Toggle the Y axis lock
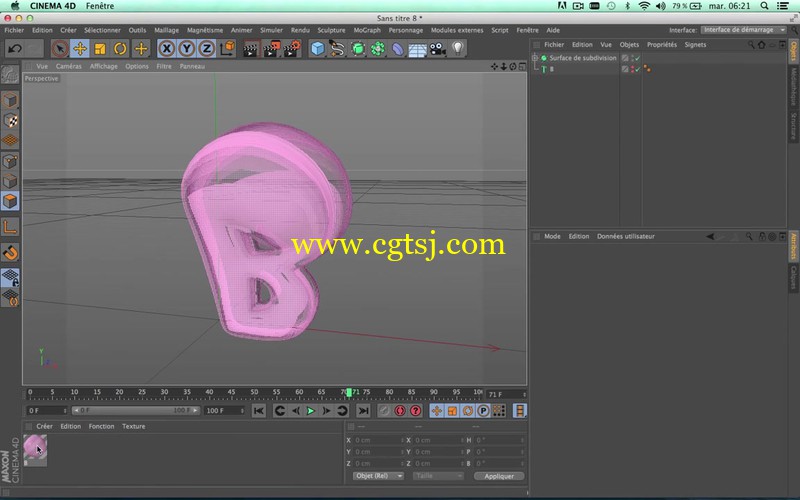This screenshot has height=500, width=800. pyautogui.click(x=187, y=49)
